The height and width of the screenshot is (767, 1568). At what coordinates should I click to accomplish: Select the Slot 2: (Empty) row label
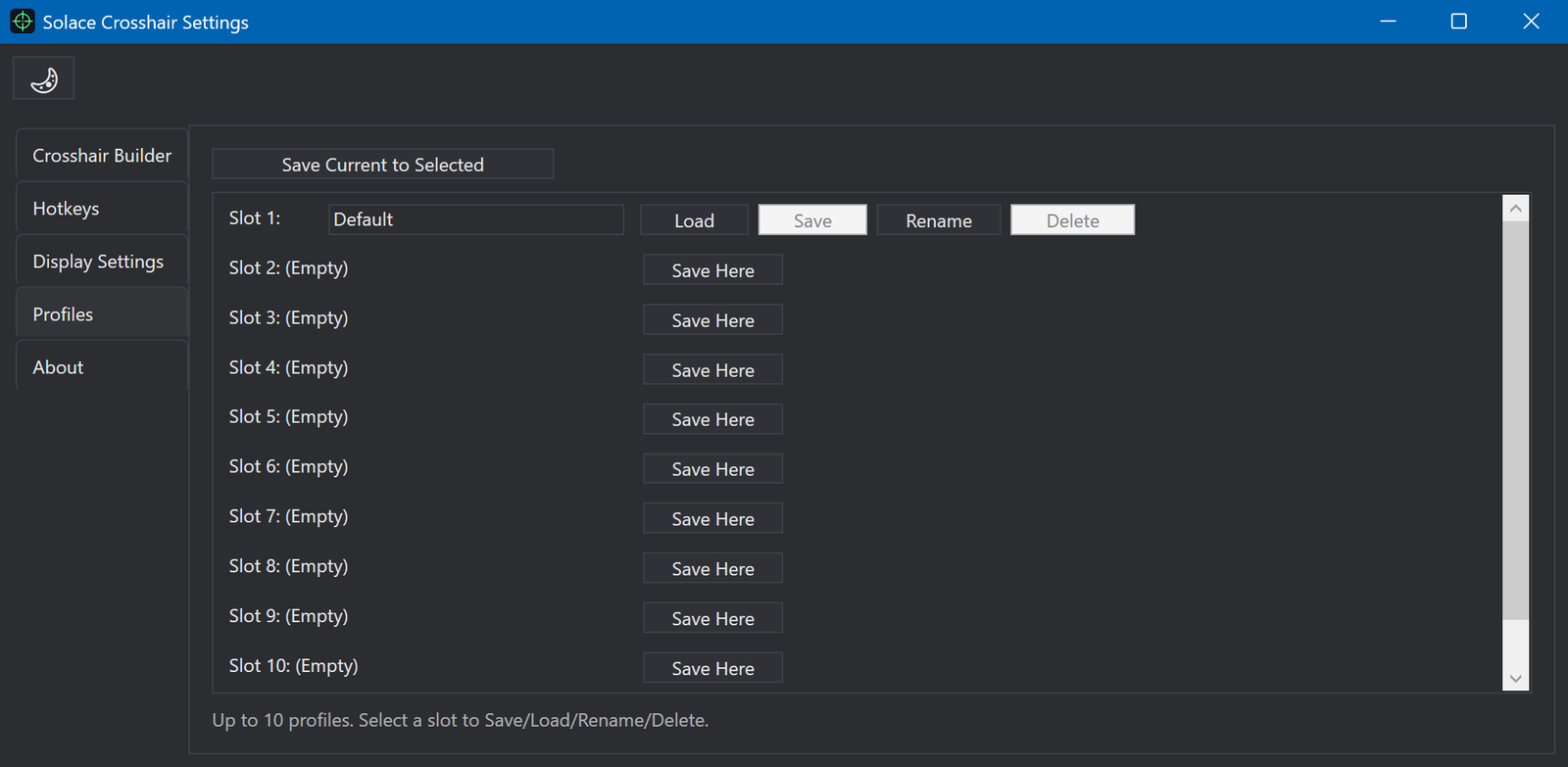pos(288,267)
